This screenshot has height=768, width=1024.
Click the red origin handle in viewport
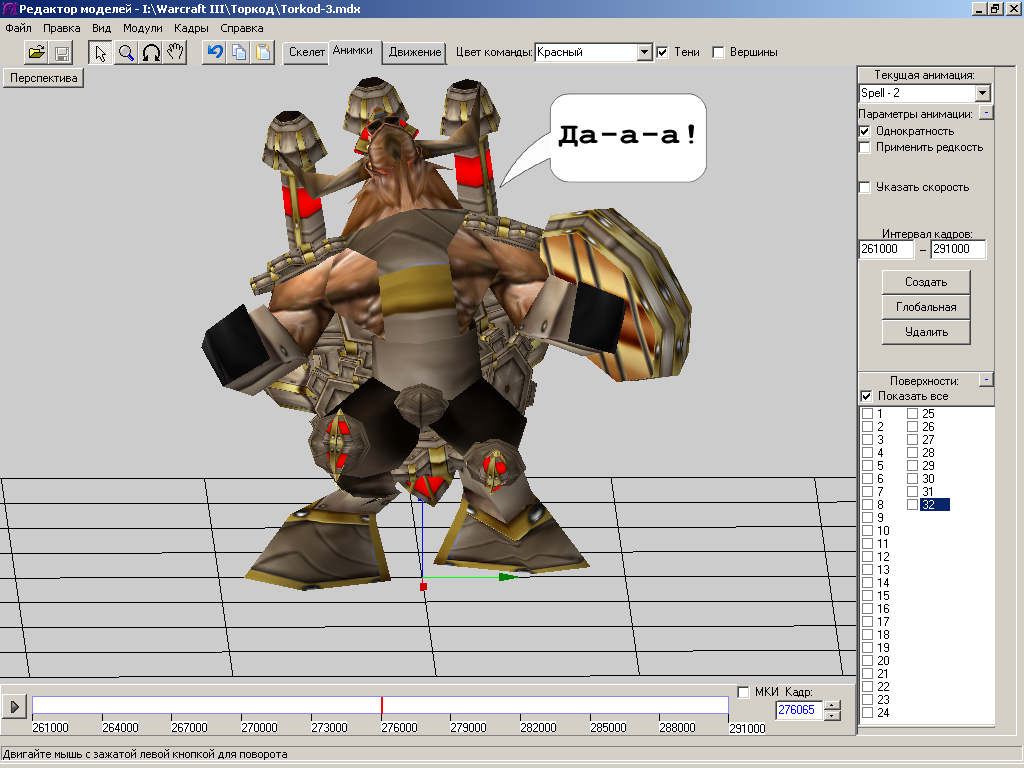tap(423, 586)
